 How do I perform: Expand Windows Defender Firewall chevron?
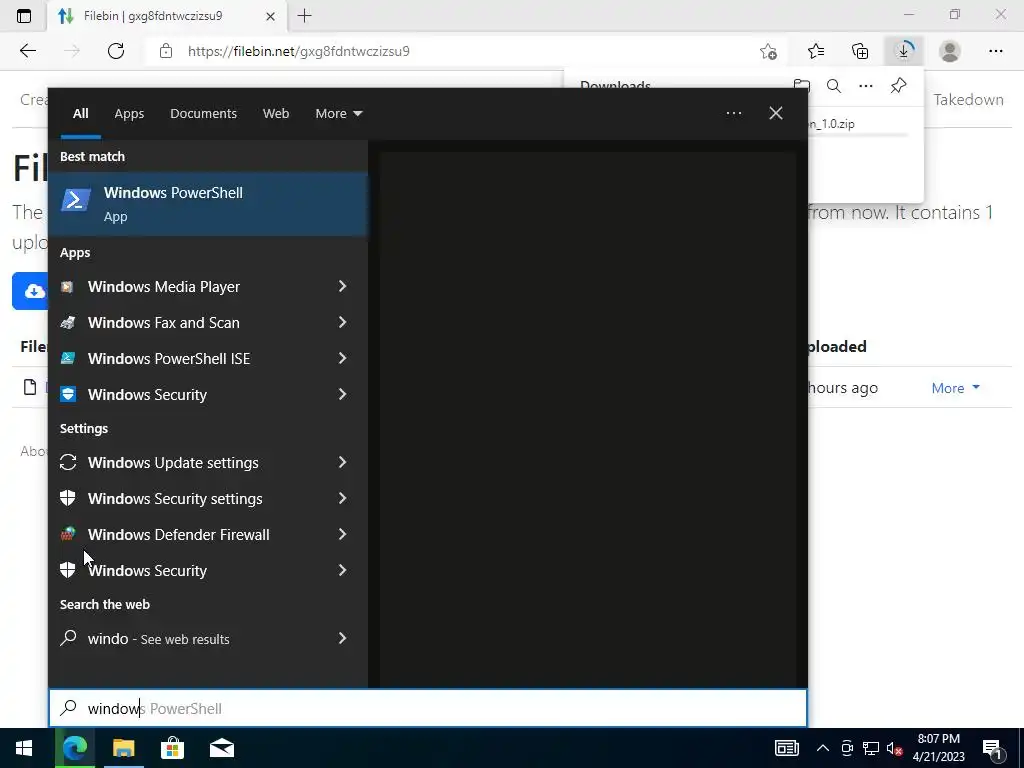pyautogui.click(x=342, y=534)
